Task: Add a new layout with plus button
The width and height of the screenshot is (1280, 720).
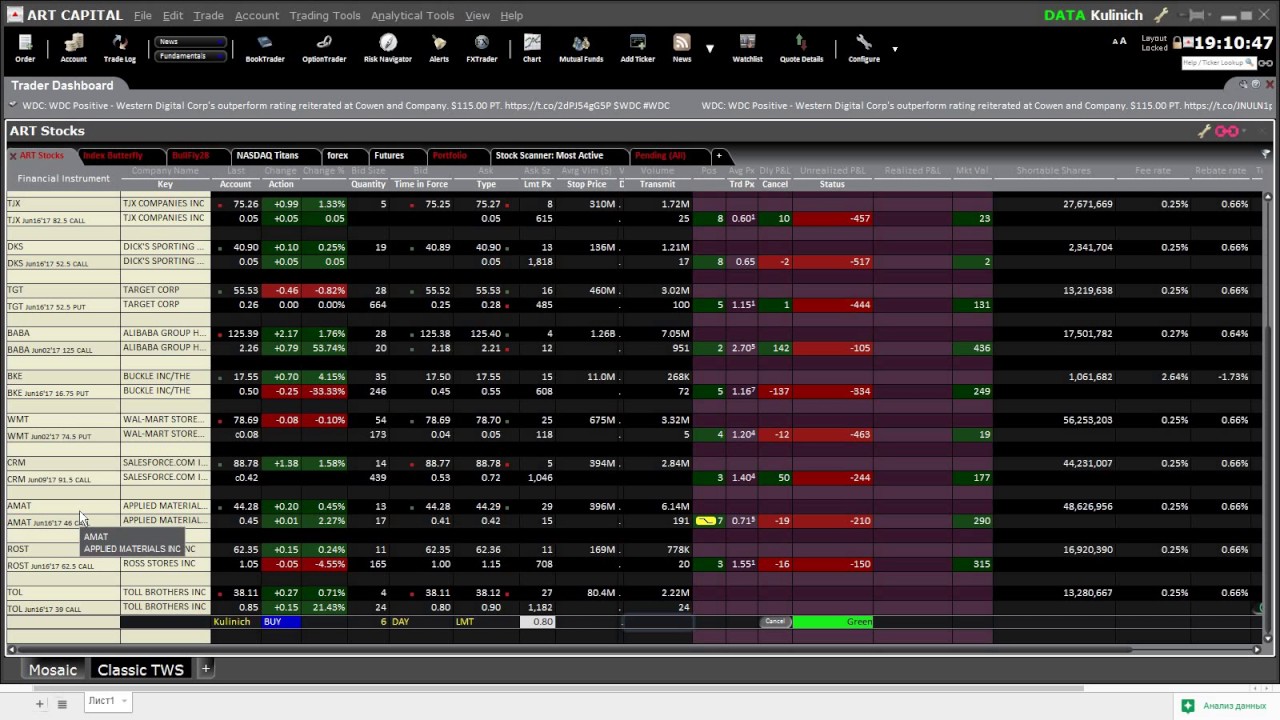Action: [205, 668]
